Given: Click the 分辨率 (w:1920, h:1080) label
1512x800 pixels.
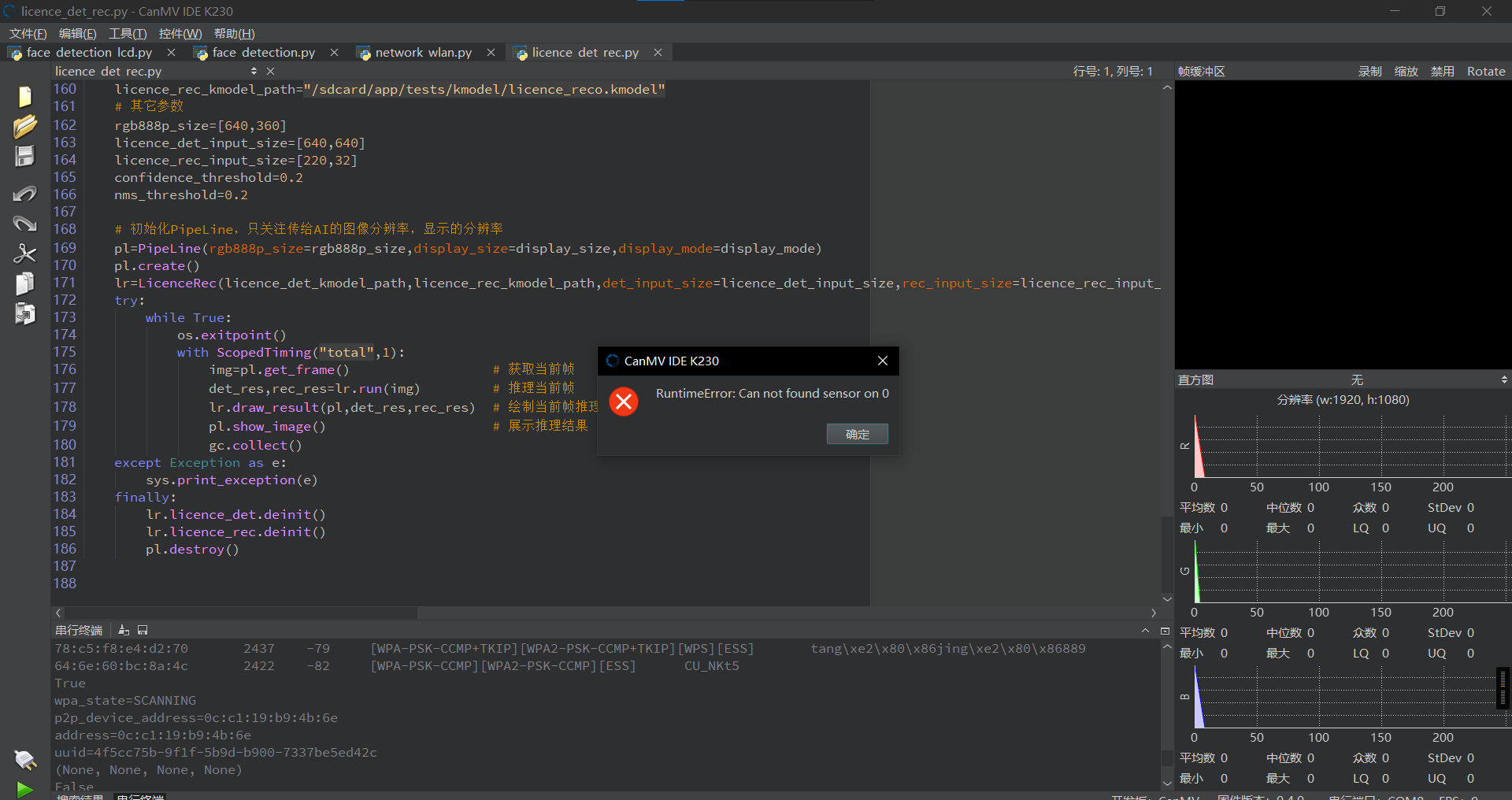Looking at the screenshot, I should [x=1343, y=399].
